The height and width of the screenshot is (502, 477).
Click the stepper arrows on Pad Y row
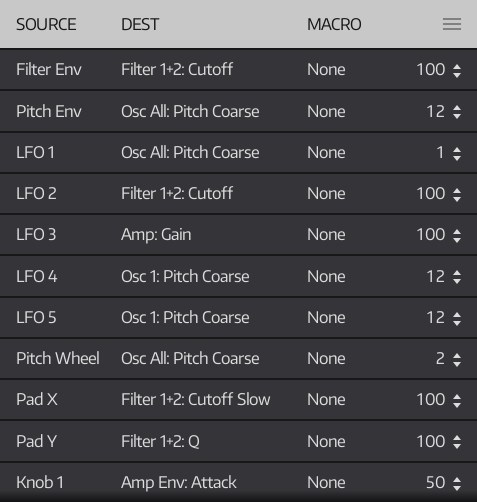point(457,442)
